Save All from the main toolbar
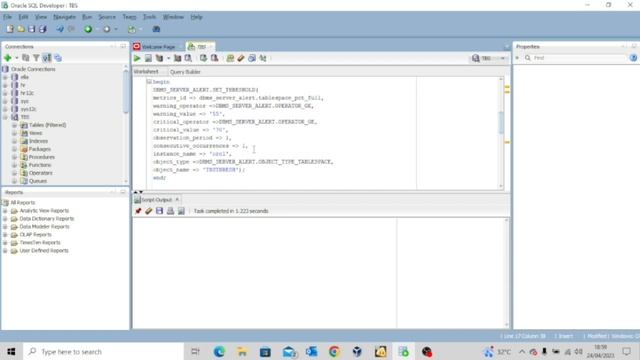 [x=42, y=29]
